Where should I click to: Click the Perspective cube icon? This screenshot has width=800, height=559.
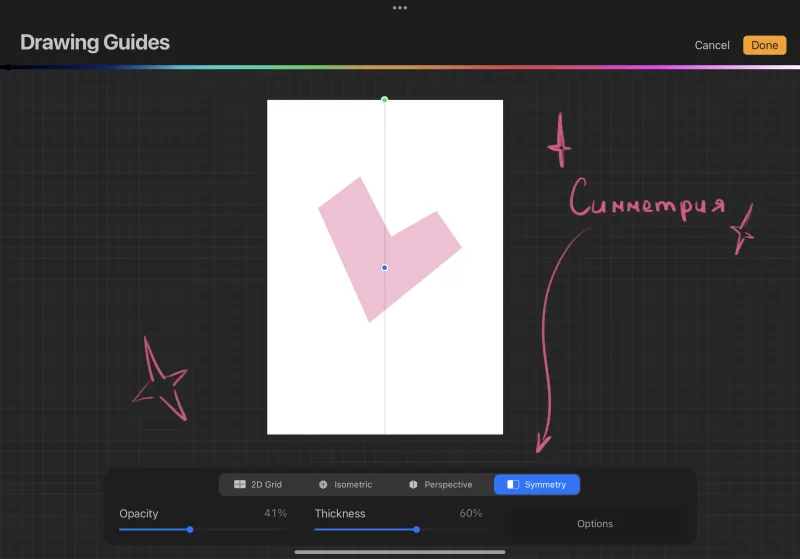click(413, 485)
